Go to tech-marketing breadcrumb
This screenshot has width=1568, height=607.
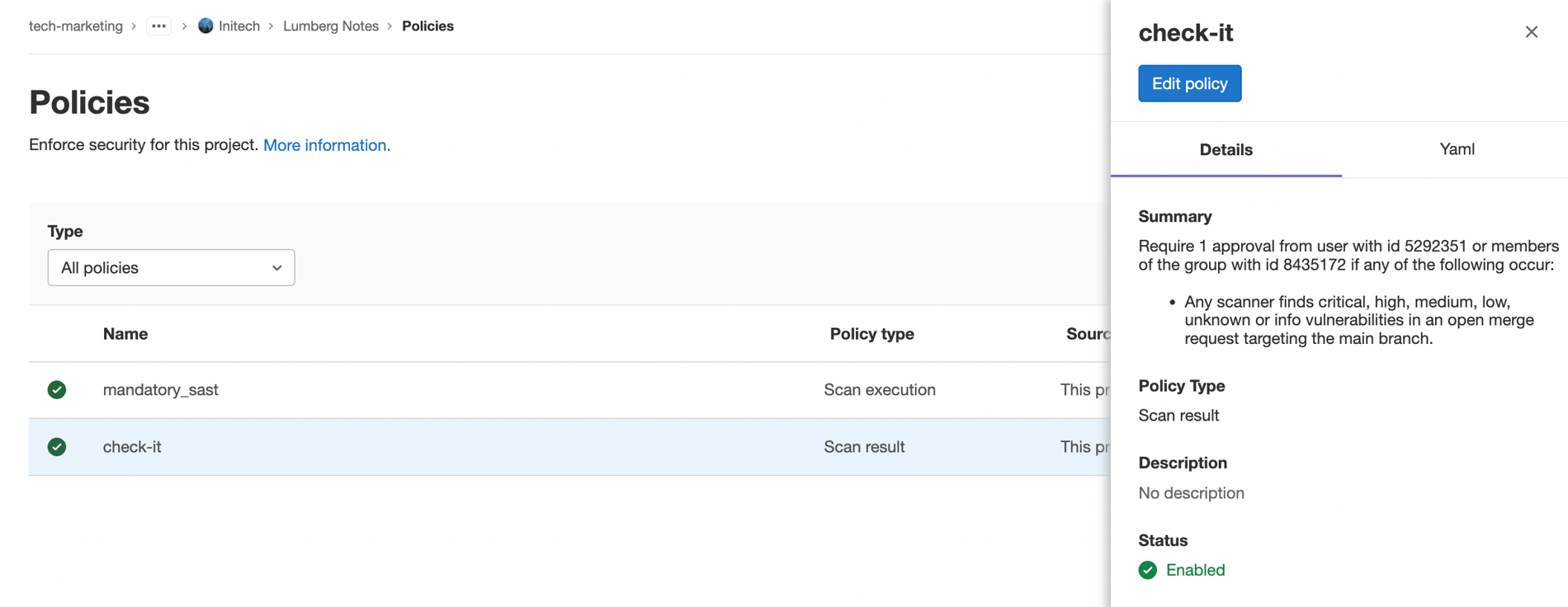tap(76, 26)
